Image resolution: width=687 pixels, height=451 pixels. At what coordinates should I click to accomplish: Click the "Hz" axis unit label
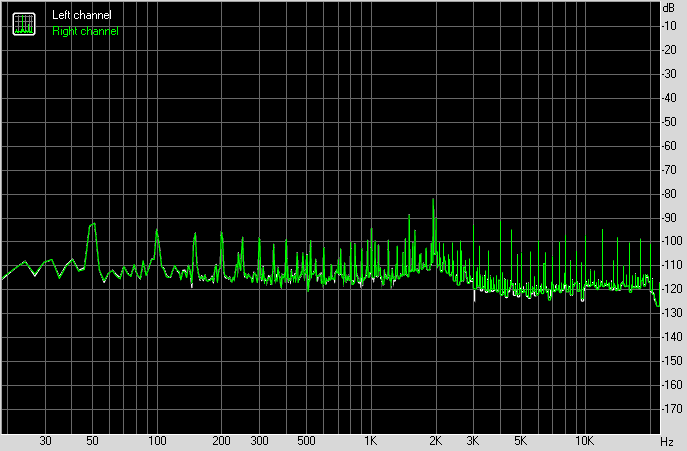(666, 441)
